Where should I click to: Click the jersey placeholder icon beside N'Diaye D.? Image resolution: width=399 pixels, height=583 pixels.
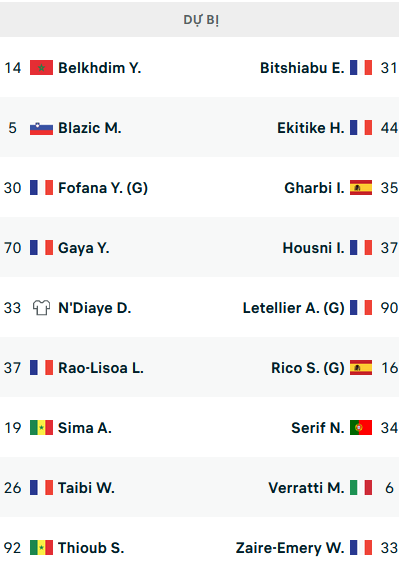click(x=41, y=308)
